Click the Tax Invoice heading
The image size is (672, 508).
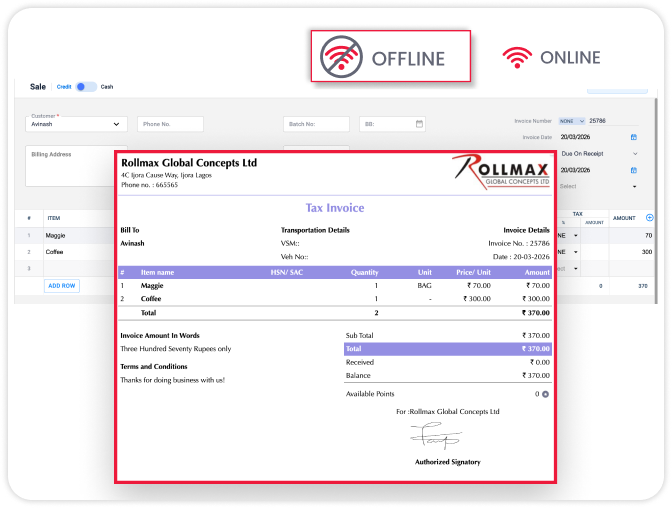pyautogui.click(x=335, y=208)
